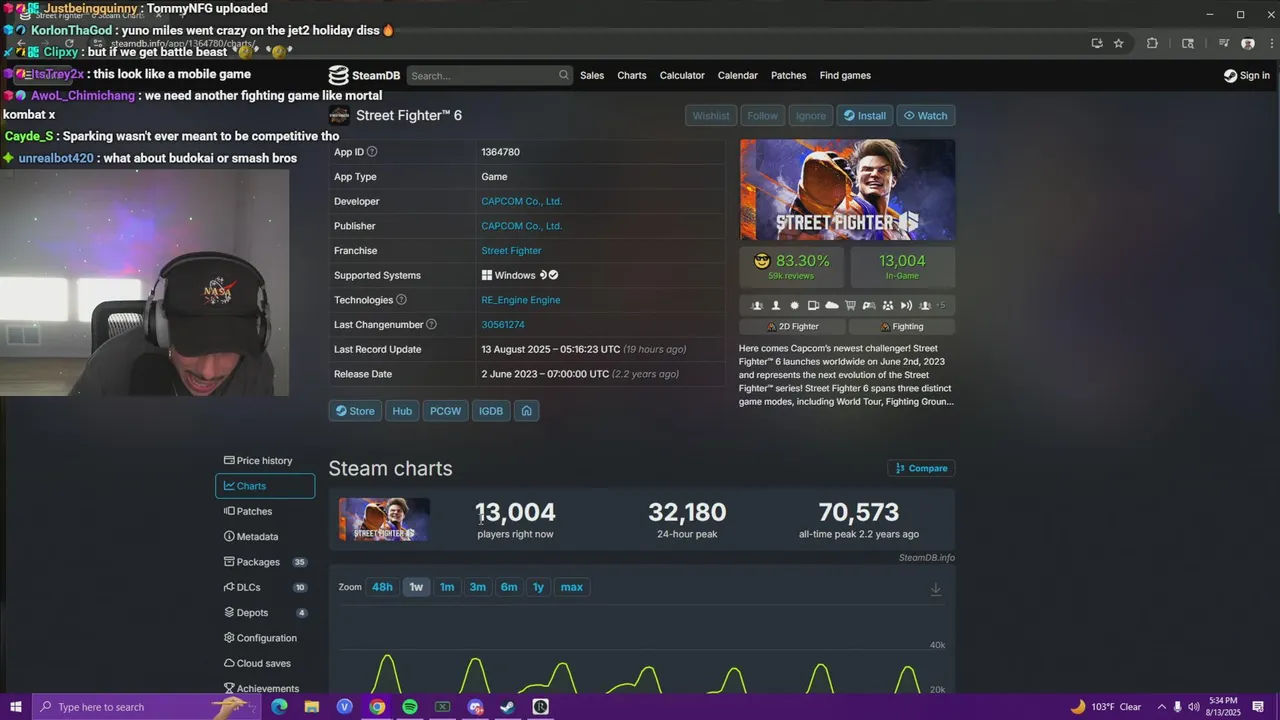Image resolution: width=1280 pixels, height=720 pixels.
Task: Click the Technologies help question-mark icon
Action: point(401,300)
